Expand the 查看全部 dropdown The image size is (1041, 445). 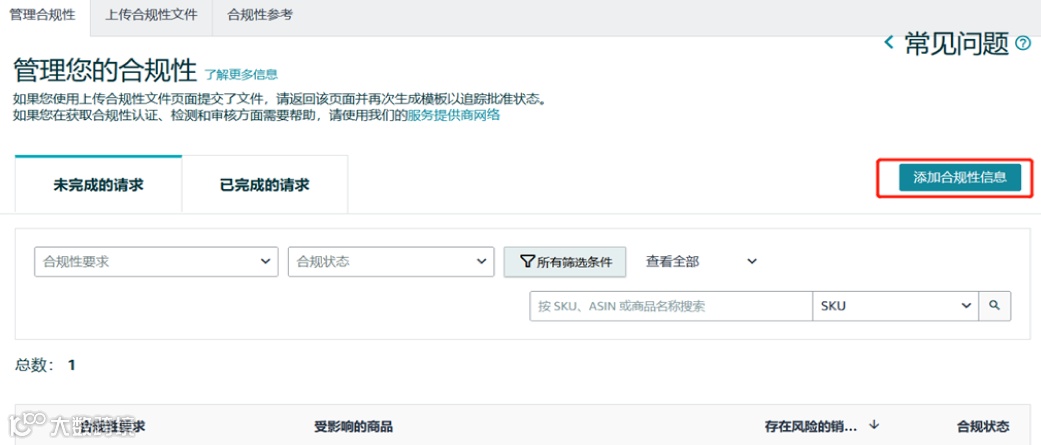coord(701,262)
